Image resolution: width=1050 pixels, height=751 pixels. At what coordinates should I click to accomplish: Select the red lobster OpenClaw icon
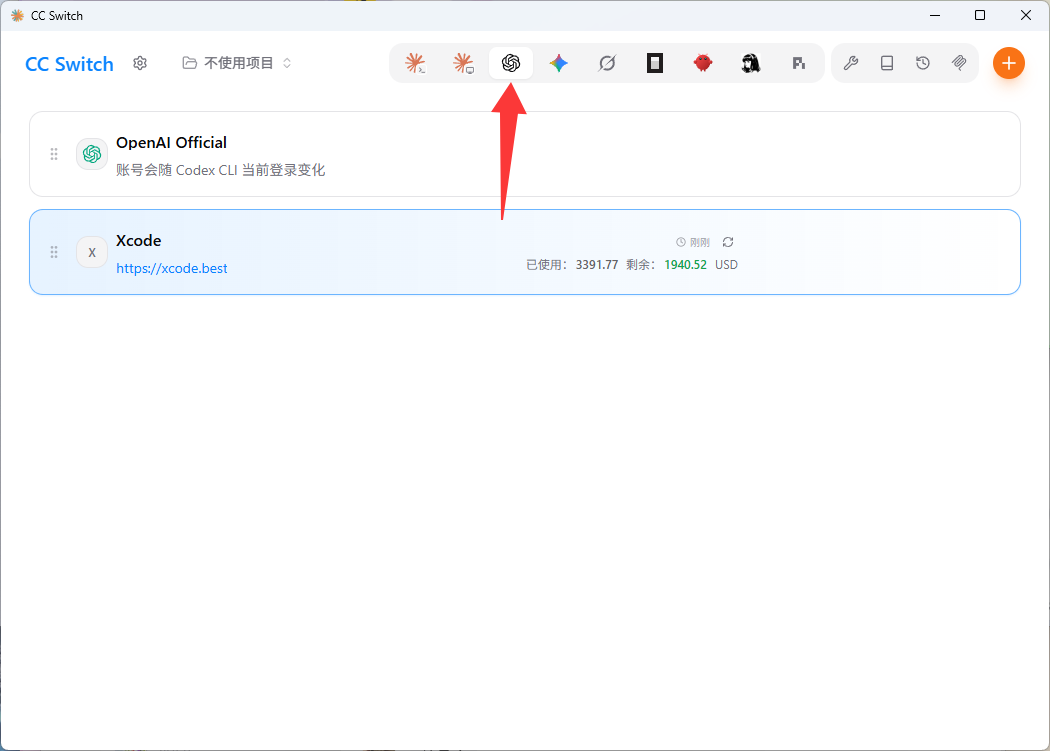click(702, 64)
